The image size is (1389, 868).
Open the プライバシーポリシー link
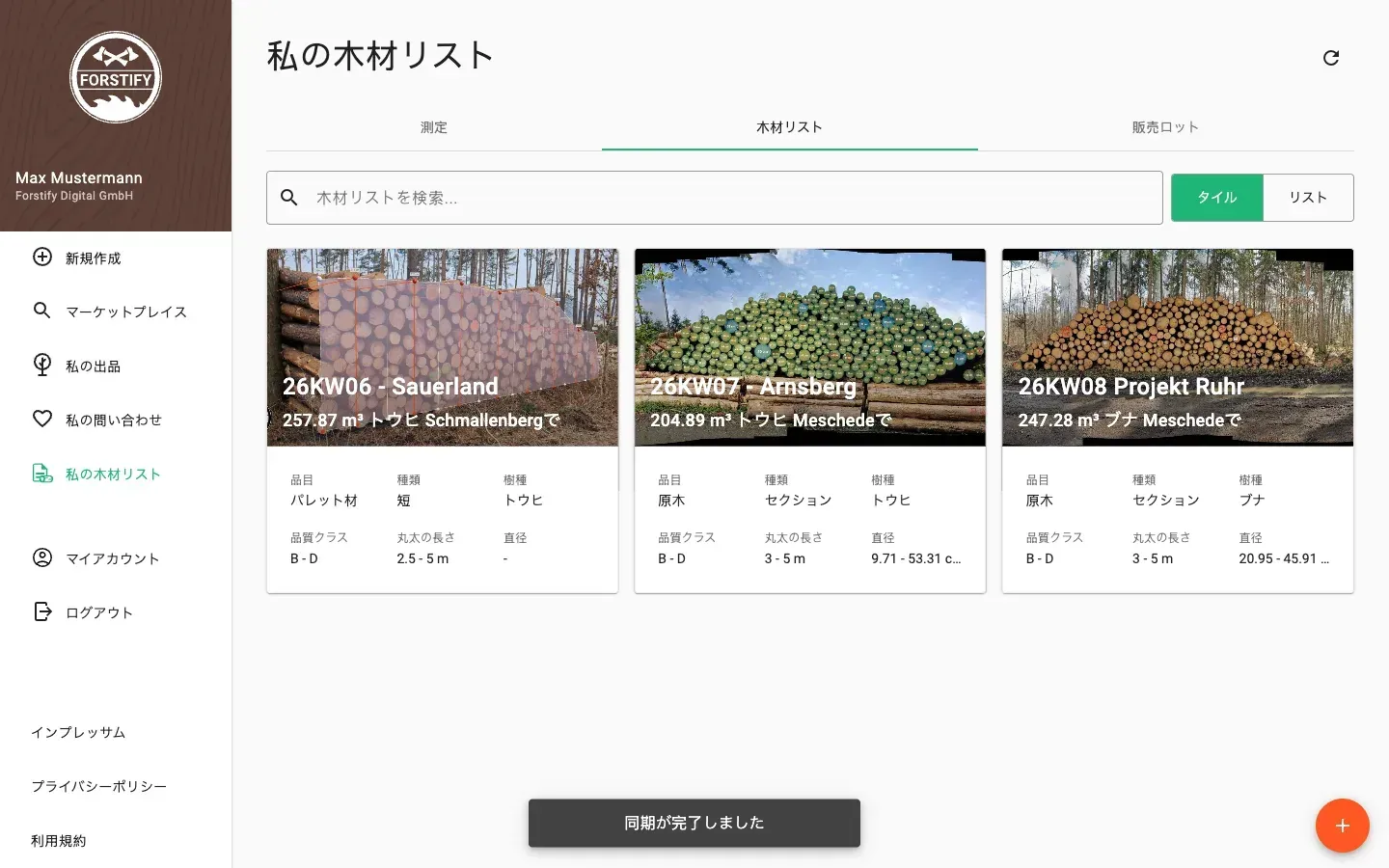[x=98, y=786]
